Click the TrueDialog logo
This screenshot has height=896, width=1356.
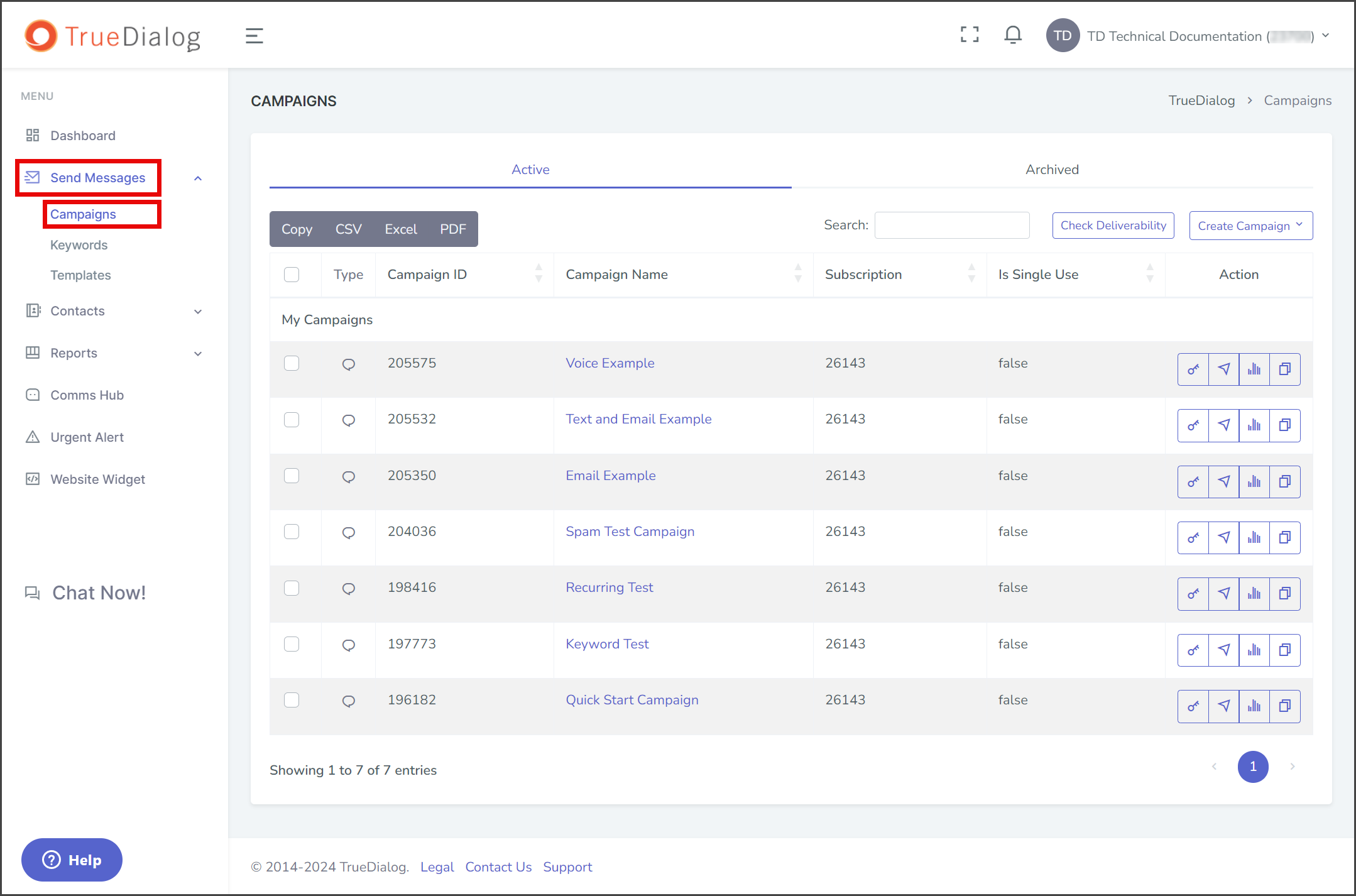pyautogui.click(x=113, y=36)
